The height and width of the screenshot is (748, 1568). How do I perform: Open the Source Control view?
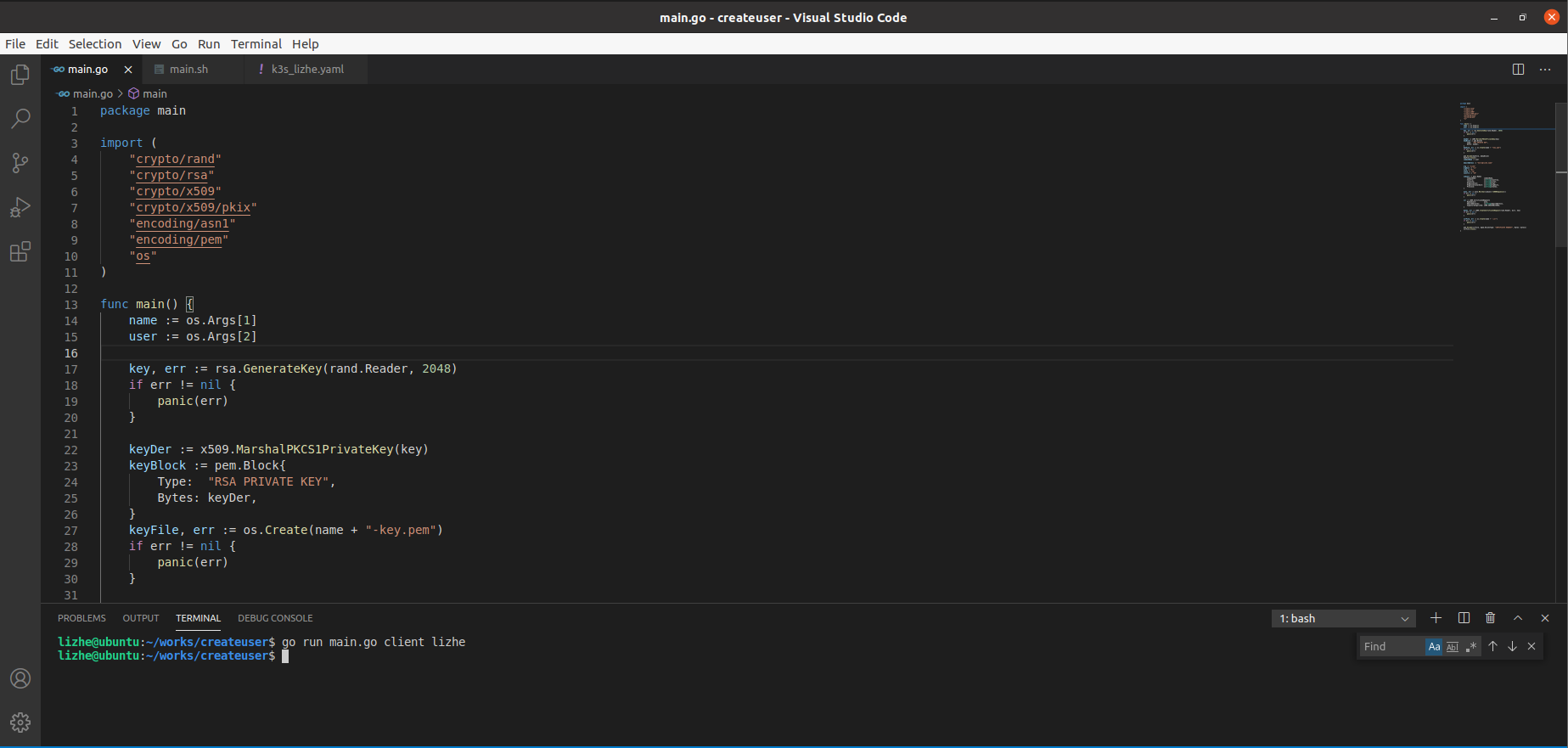pyautogui.click(x=20, y=163)
